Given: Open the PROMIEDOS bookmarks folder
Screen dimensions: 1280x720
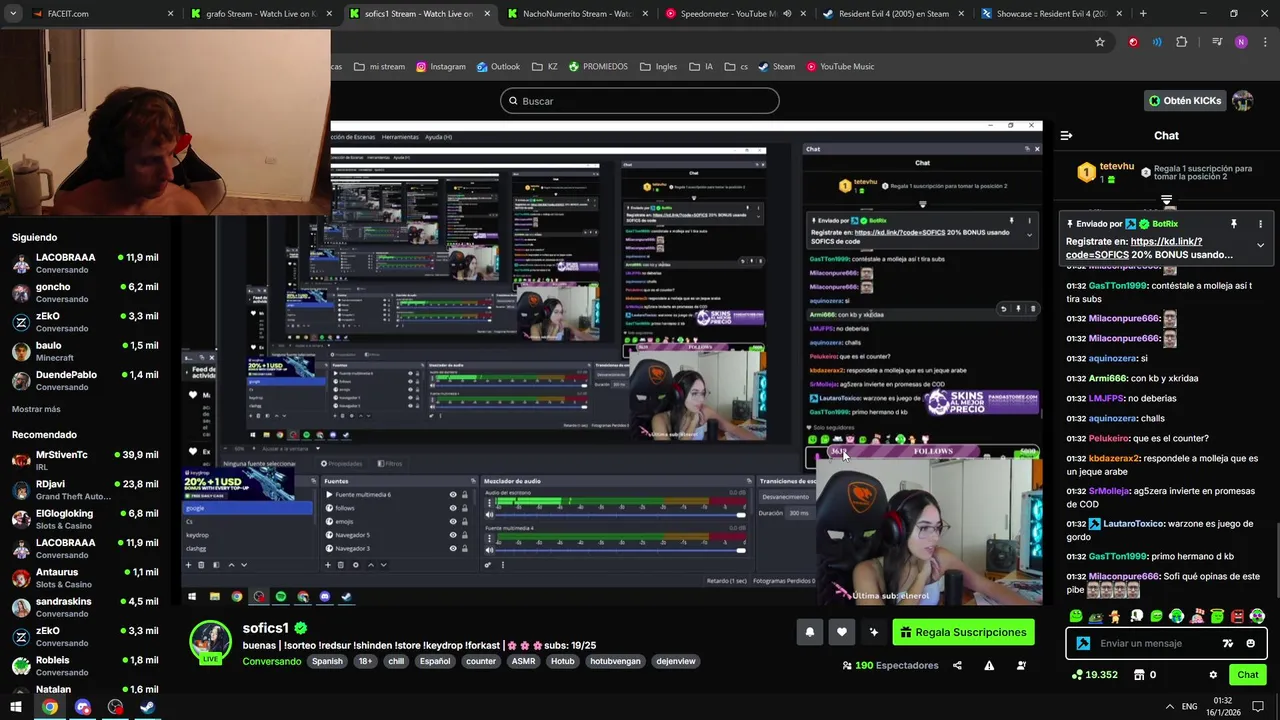Looking at the screenshot, I should 598,67.
